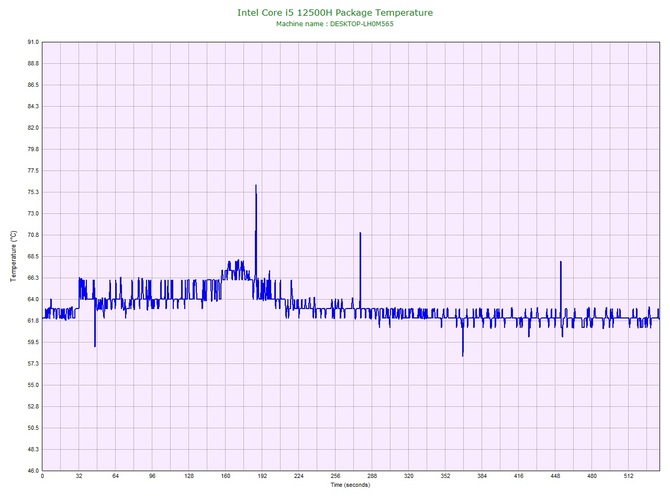Image resolution: width=670 pixels, height=502 pixels.
Task: Click the 192 time axis label
Action: 262,476
